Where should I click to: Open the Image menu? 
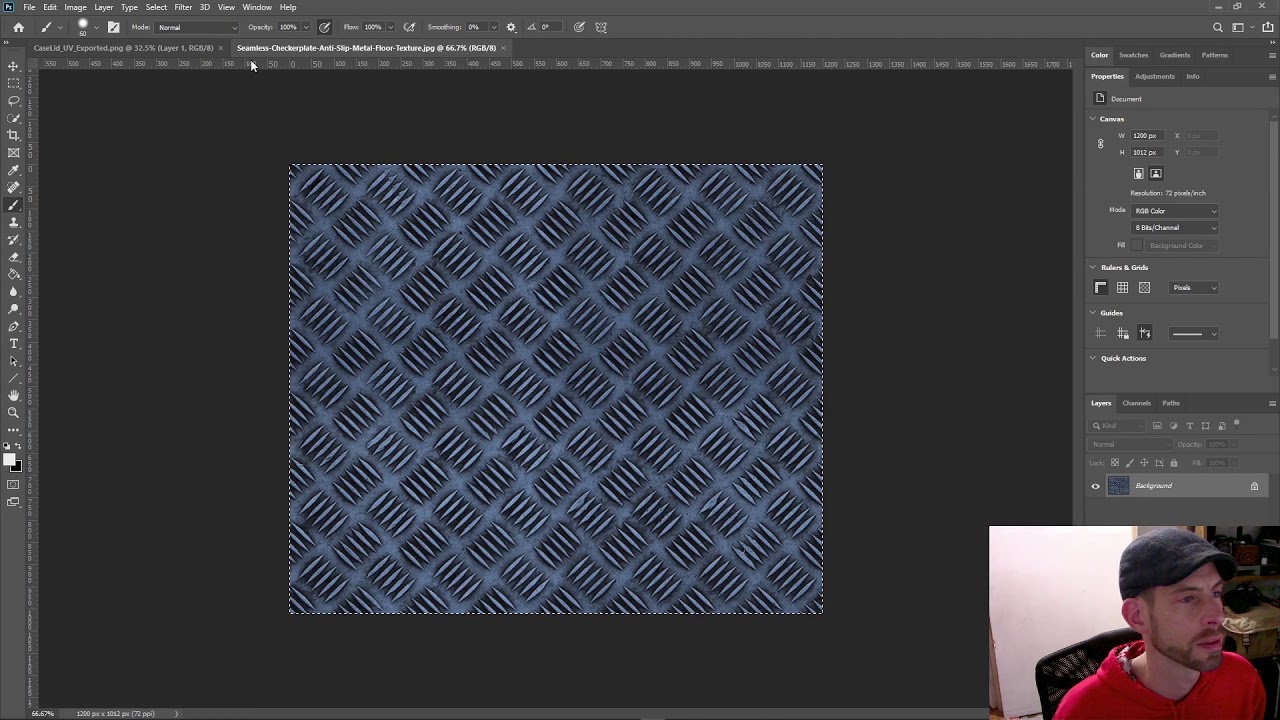(x=75, y=7)
